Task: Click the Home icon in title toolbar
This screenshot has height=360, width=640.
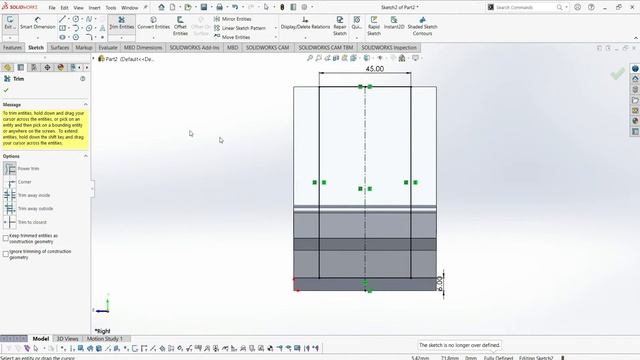Action: coord(162,7)
